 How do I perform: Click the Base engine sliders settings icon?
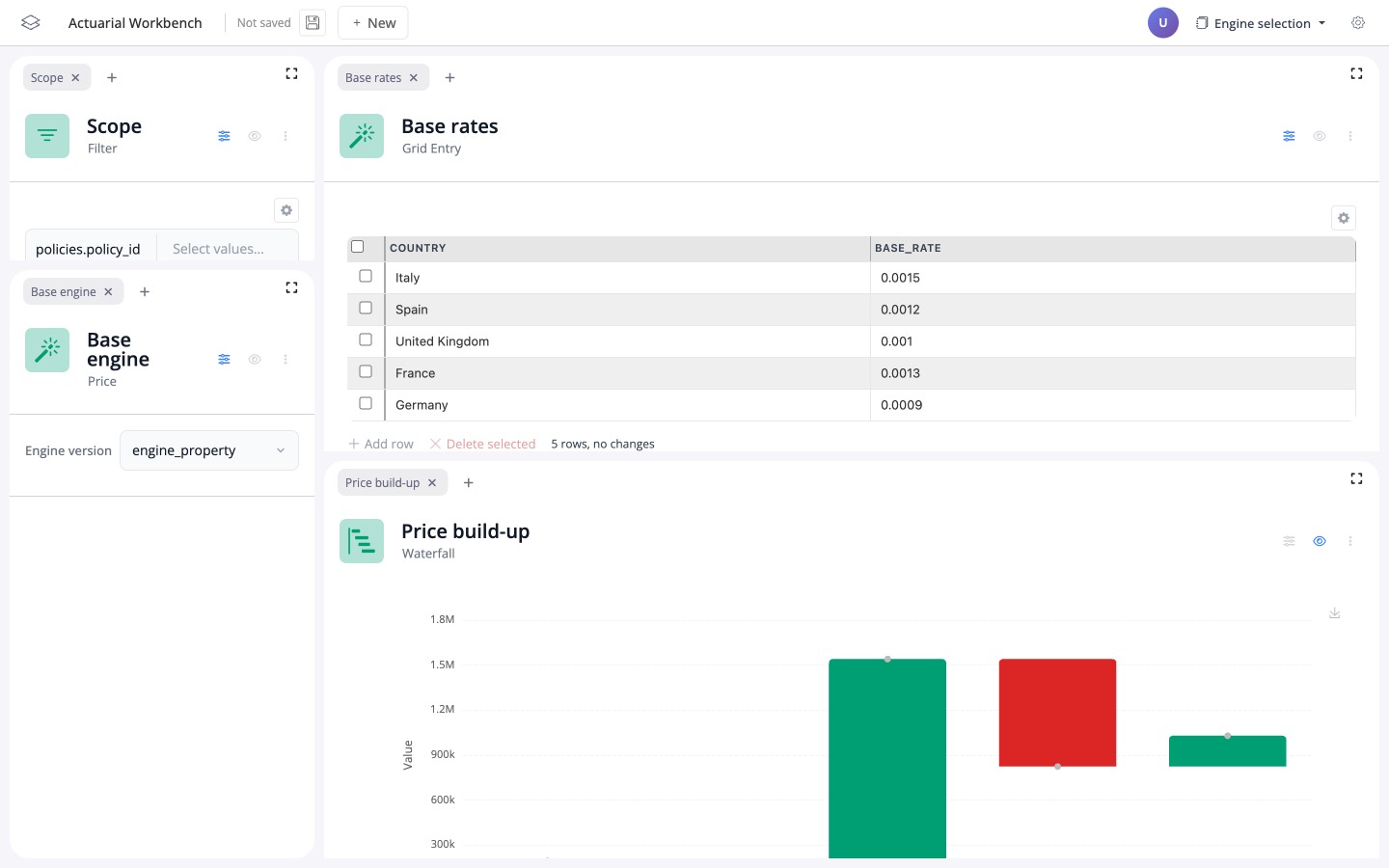tap(224, 359)
